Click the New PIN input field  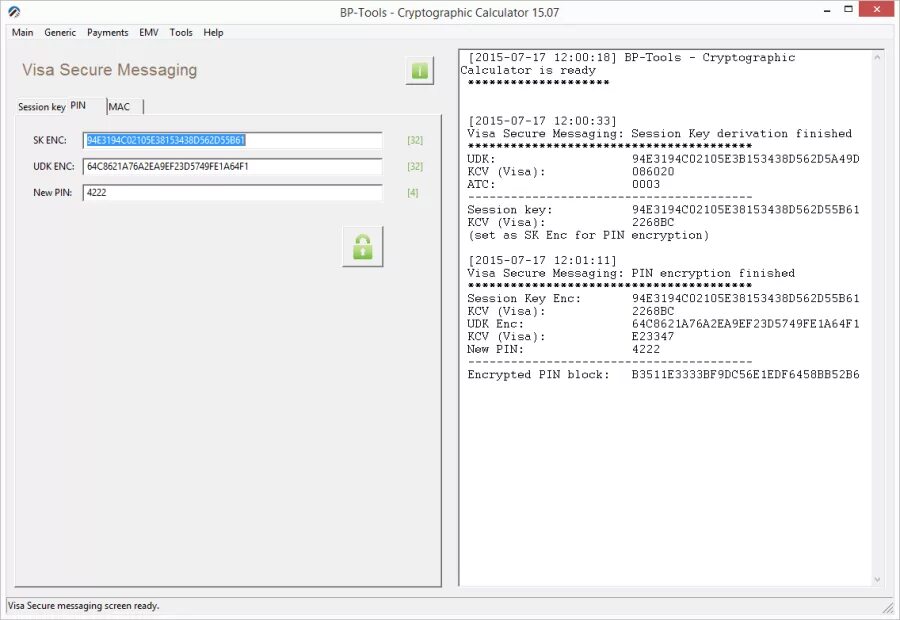(232, 192)
